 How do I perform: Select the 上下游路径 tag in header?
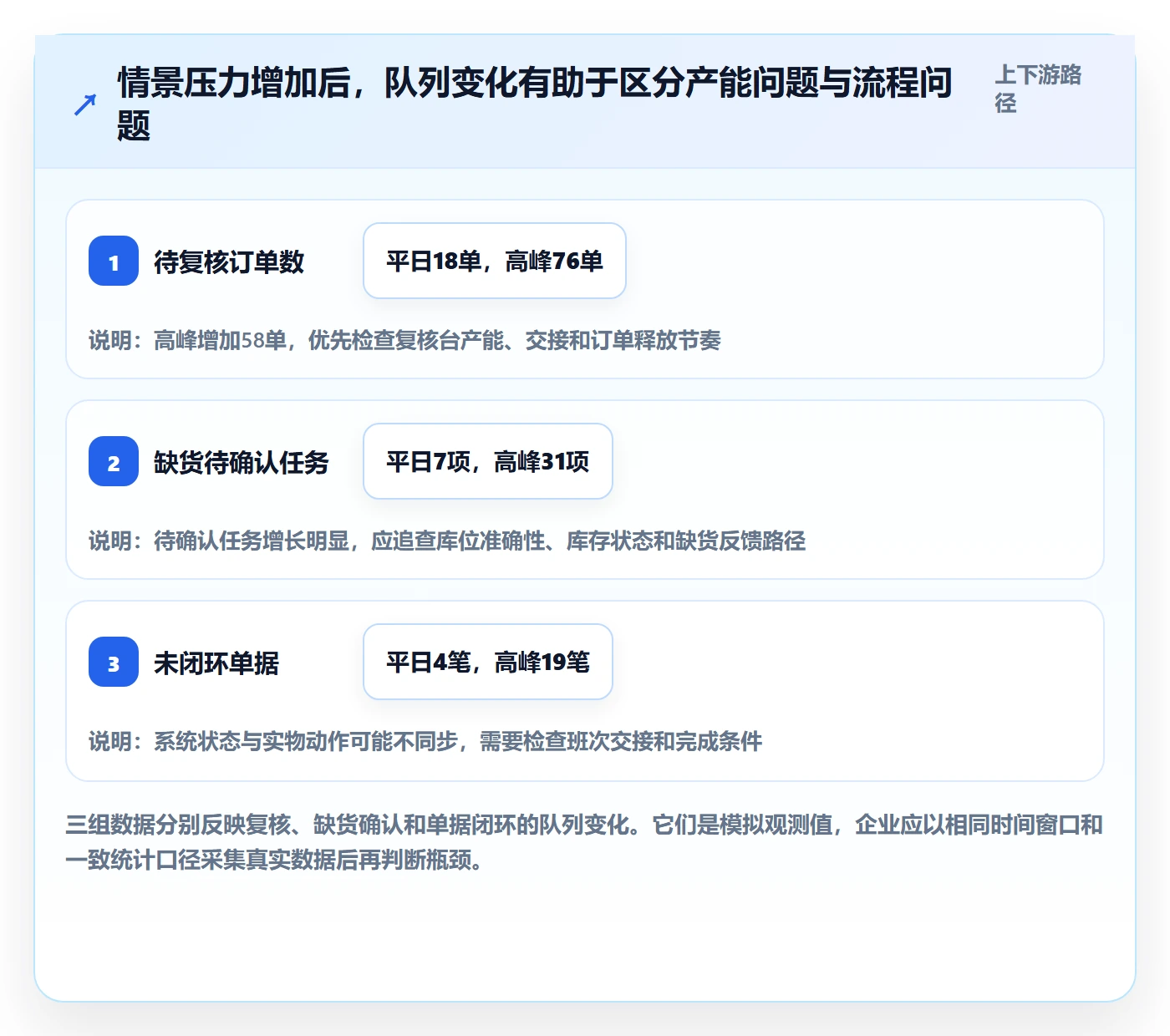[1038, 89]
